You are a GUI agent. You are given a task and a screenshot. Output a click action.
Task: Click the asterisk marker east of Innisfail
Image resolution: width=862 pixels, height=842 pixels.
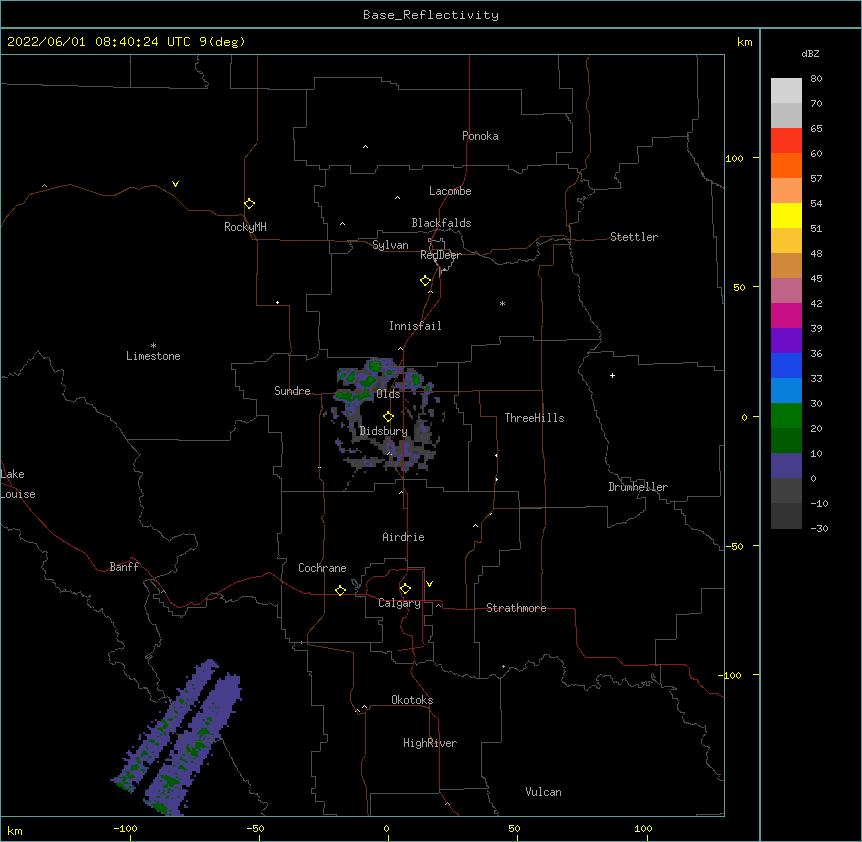502,303
